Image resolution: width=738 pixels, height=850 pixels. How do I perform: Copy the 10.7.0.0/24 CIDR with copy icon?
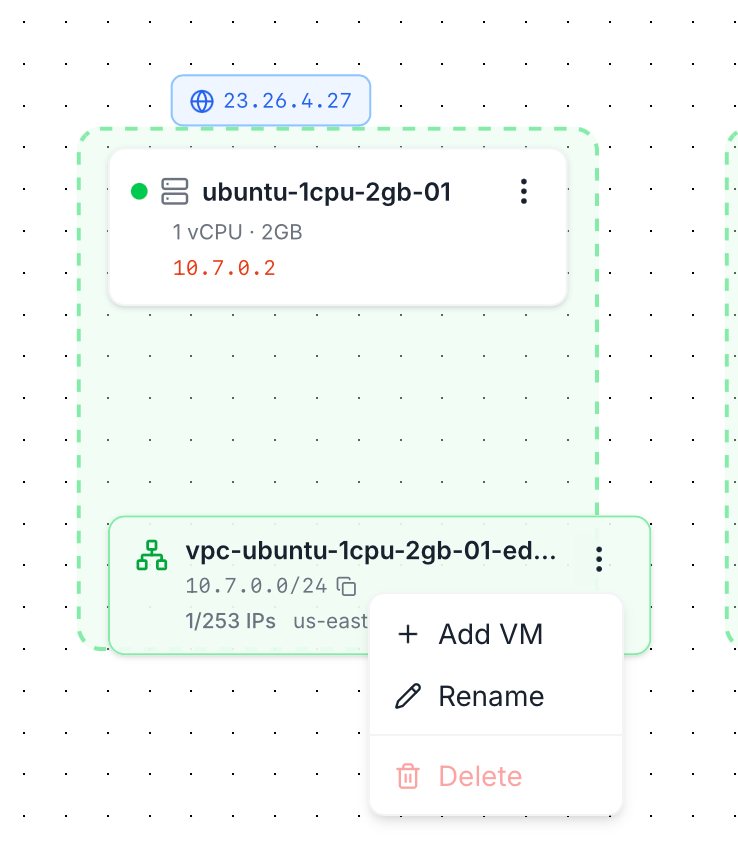346,586
